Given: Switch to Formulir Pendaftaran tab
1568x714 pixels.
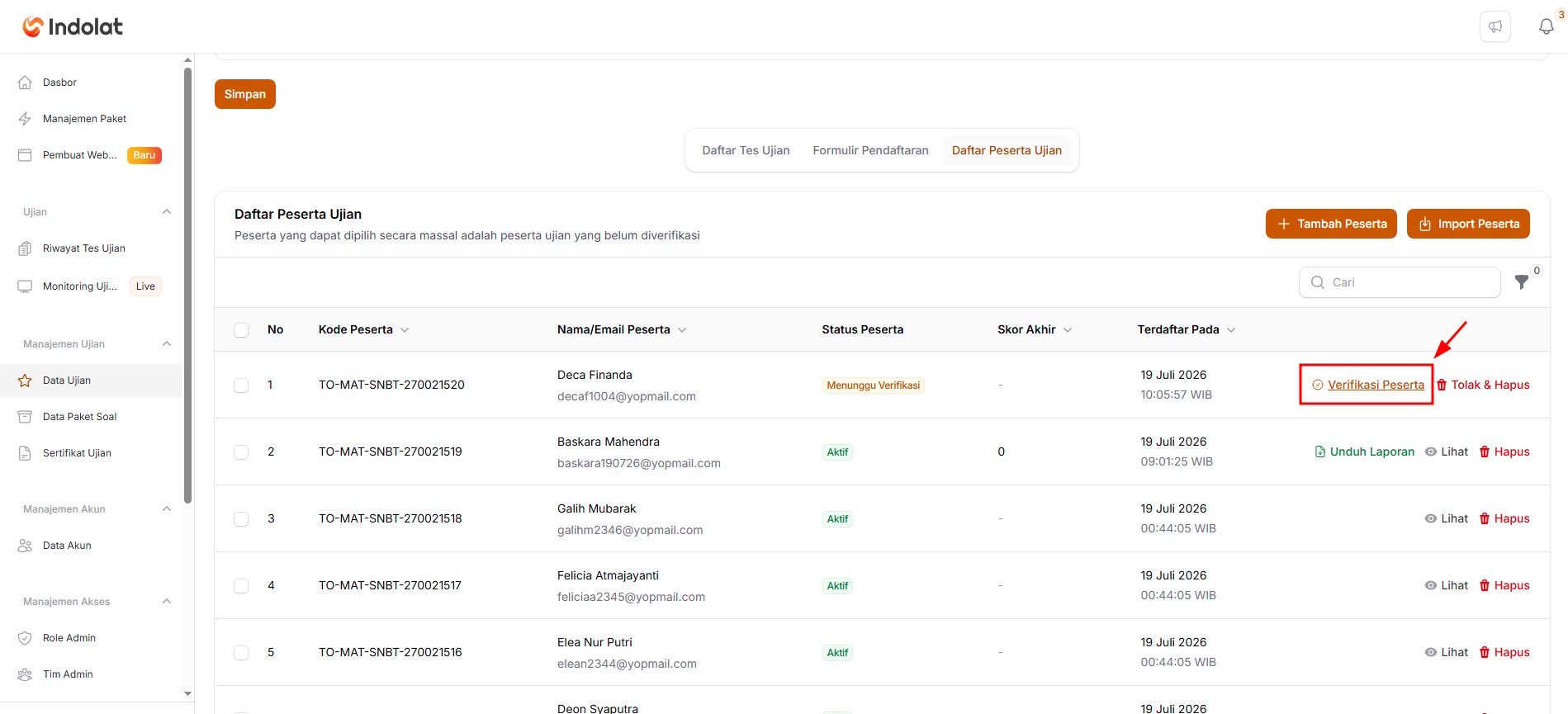Looking at the screenshot, I should (870, 150).
